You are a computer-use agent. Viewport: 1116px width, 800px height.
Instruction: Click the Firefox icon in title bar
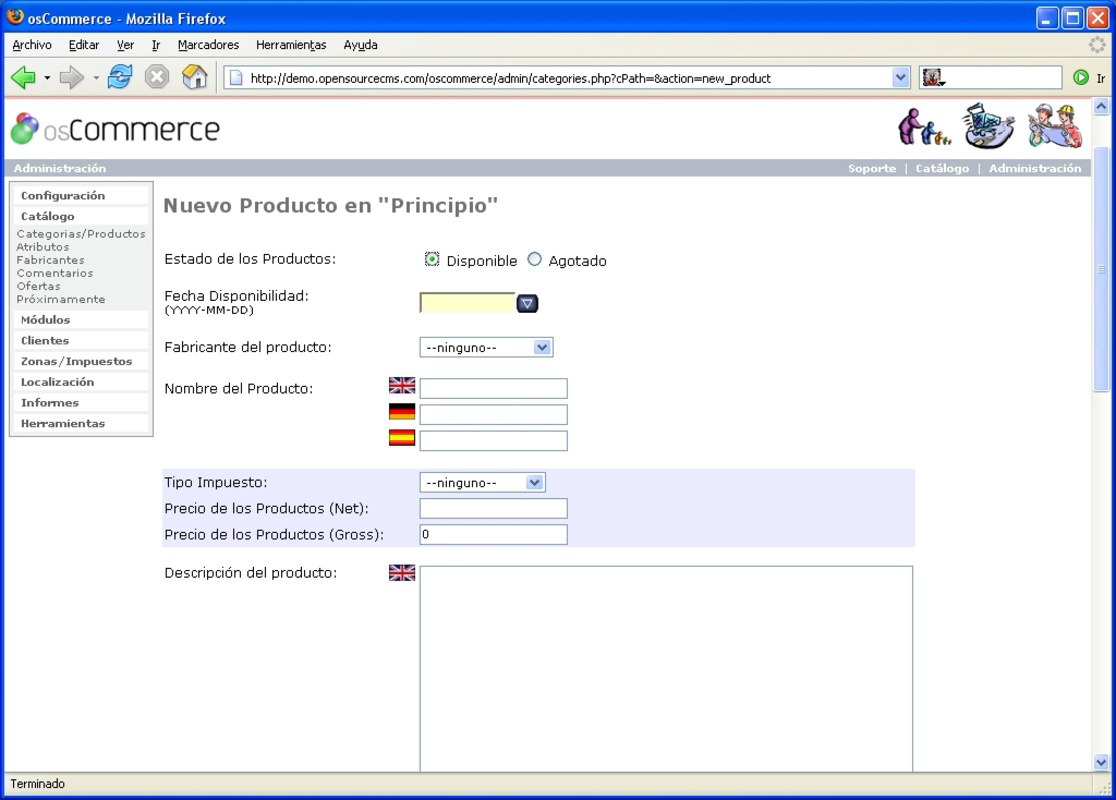tap(15, 17)
